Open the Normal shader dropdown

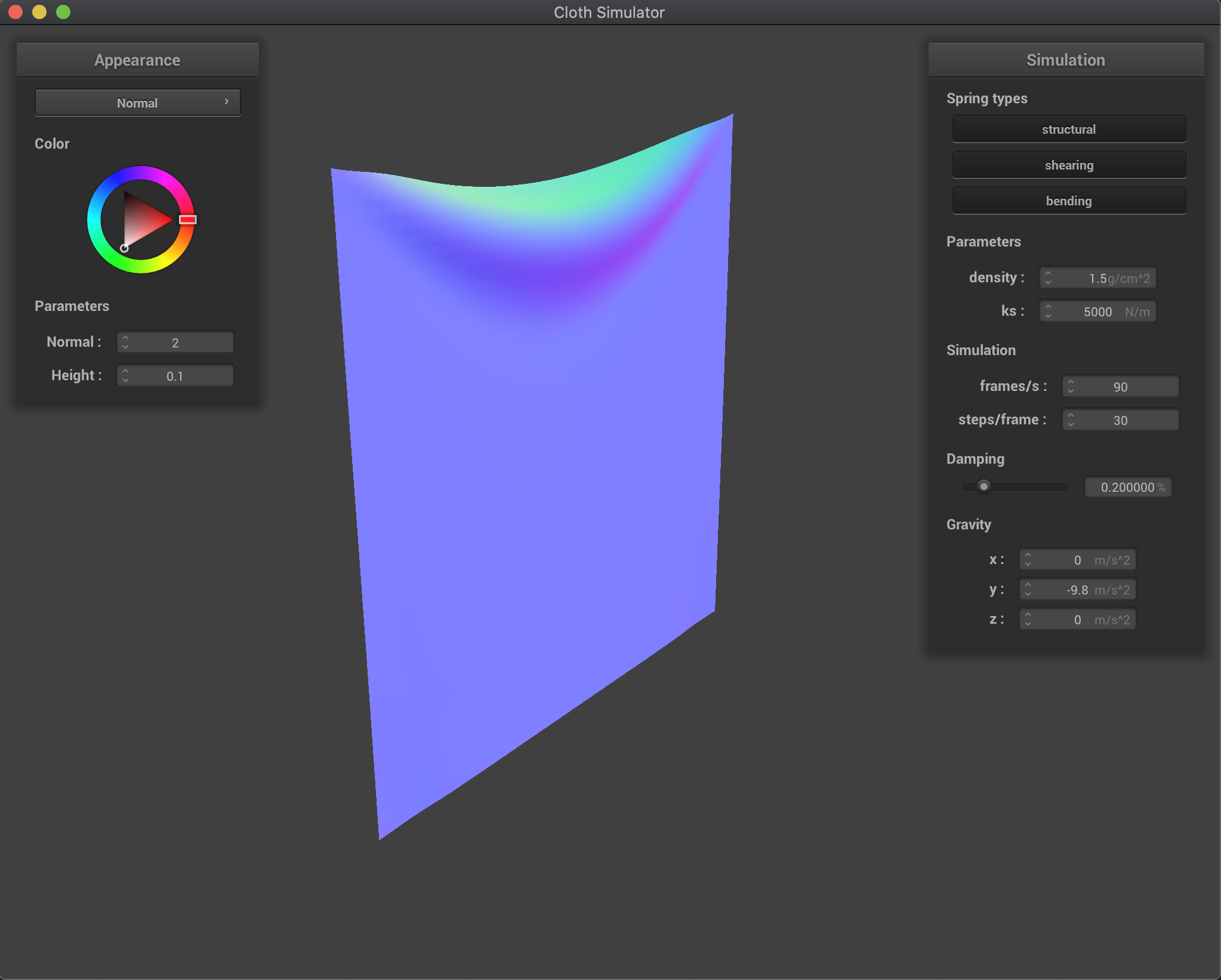[137, 103]
